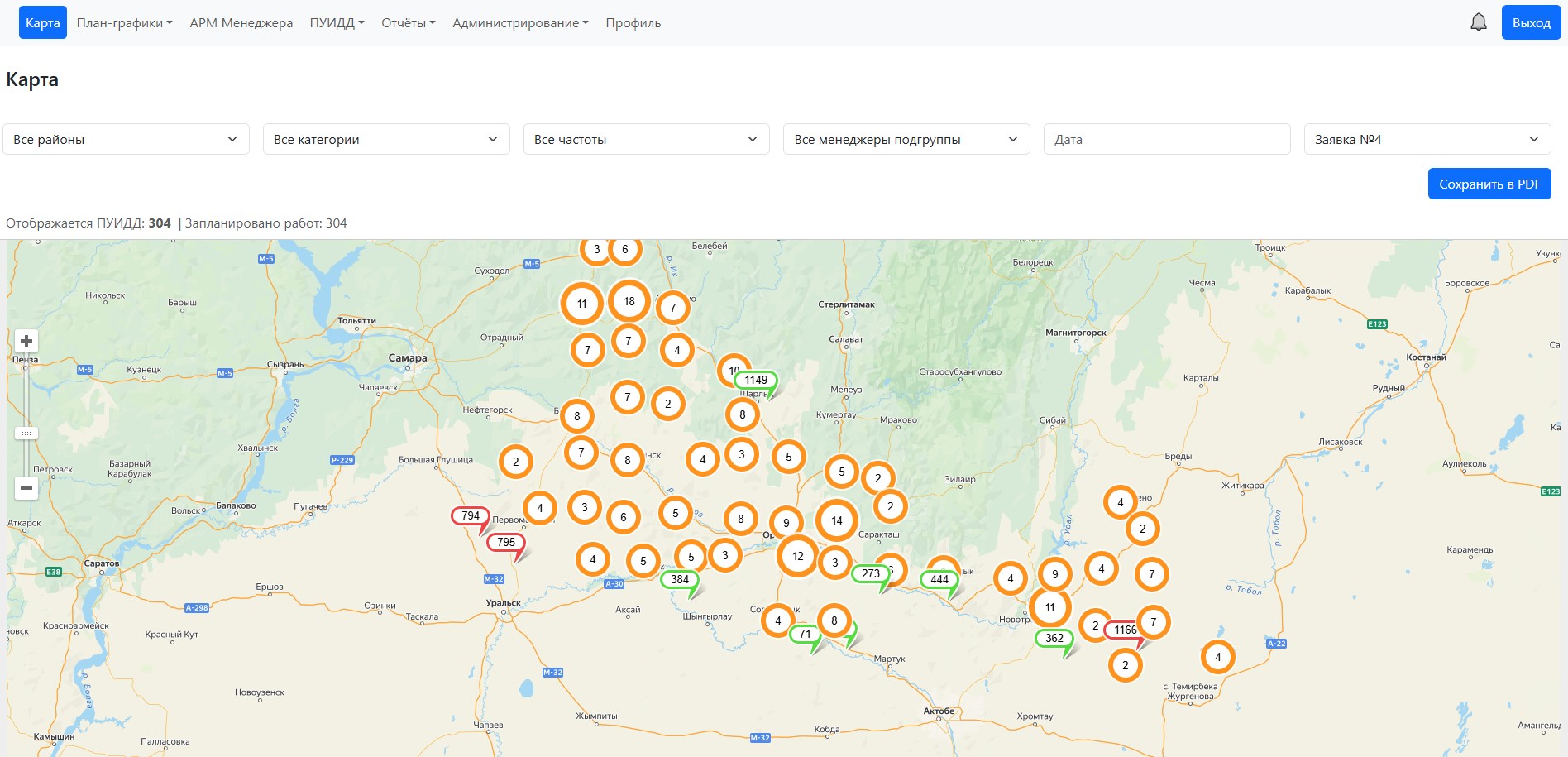Viewport: 1568px width, 757px height.
Task: Zoom out with the map minus button
Action: pos(26,488)
